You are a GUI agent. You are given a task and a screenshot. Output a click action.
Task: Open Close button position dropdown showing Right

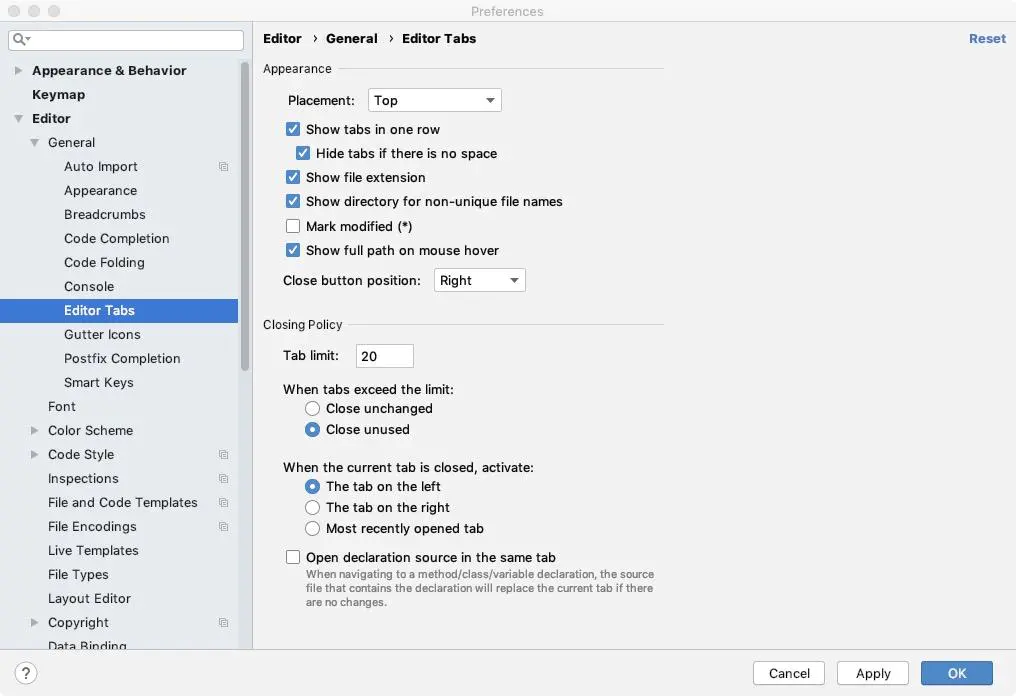pos(479,280)
